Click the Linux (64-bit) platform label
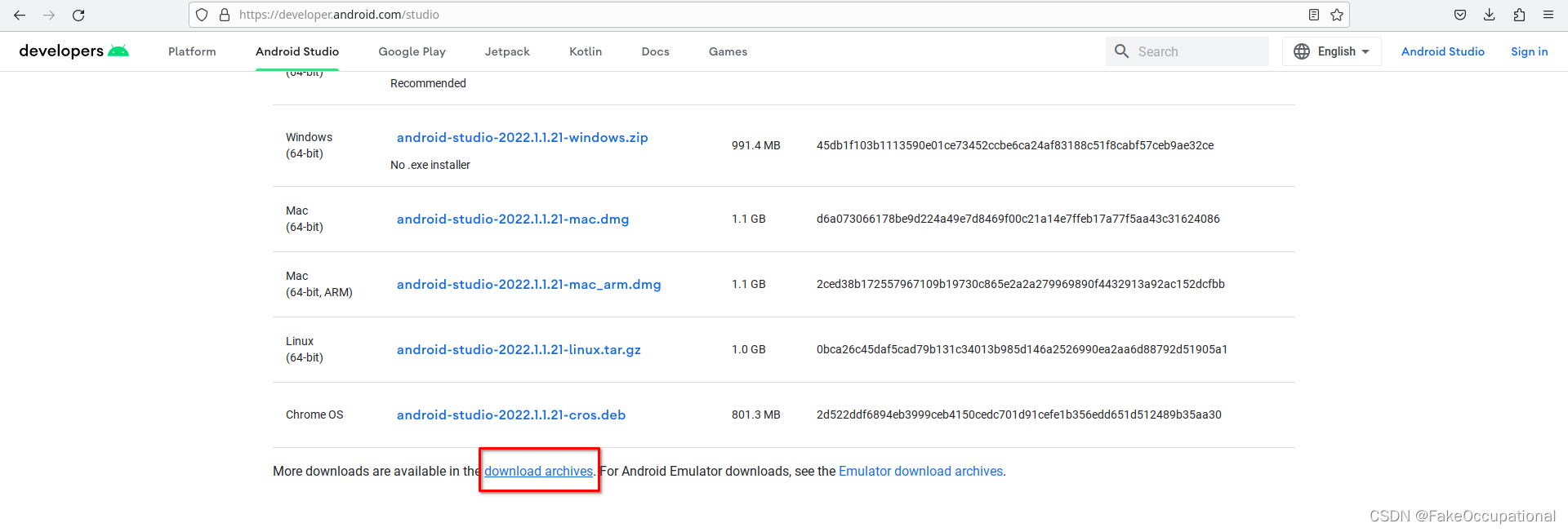 coord(305,349)
